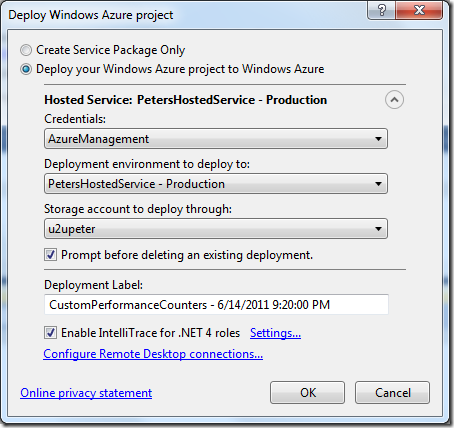Click the dialog title bar text
The image size is (454, 428).
point(91,15)
